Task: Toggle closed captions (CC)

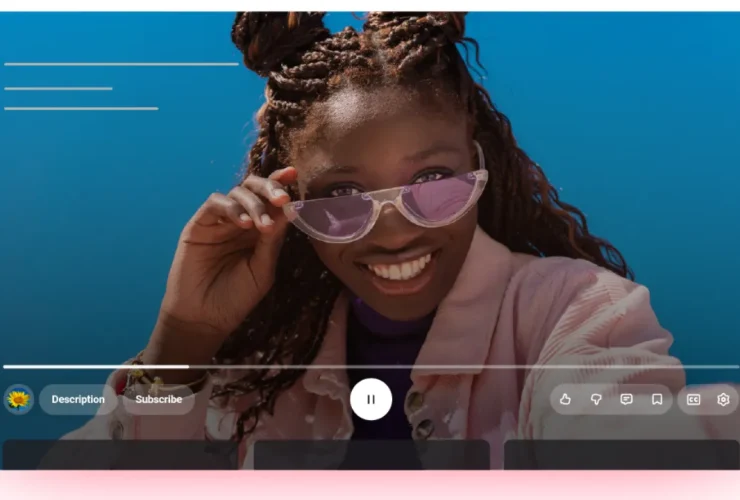Action: tap(693, 400)
